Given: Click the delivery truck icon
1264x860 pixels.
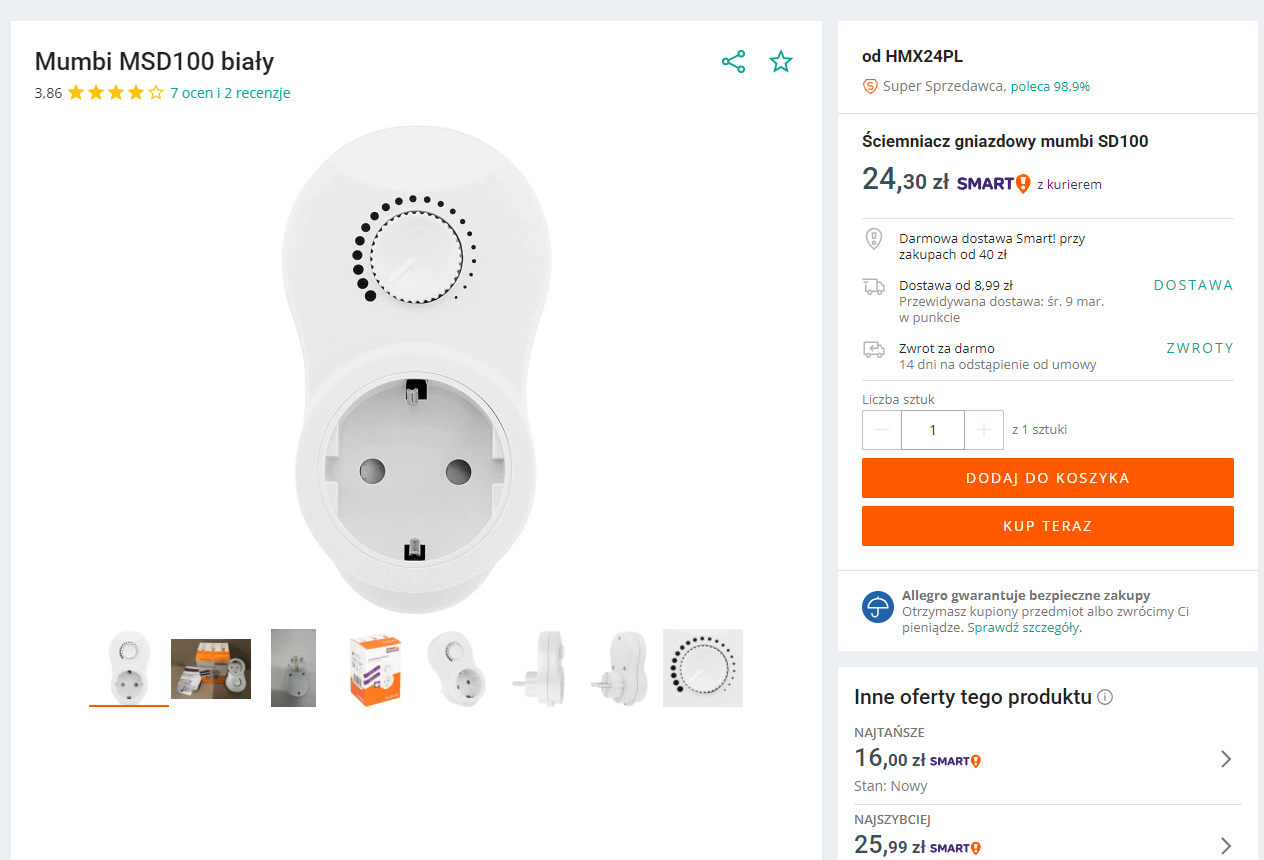Looking at the screenshot, I should coord(874,287).
